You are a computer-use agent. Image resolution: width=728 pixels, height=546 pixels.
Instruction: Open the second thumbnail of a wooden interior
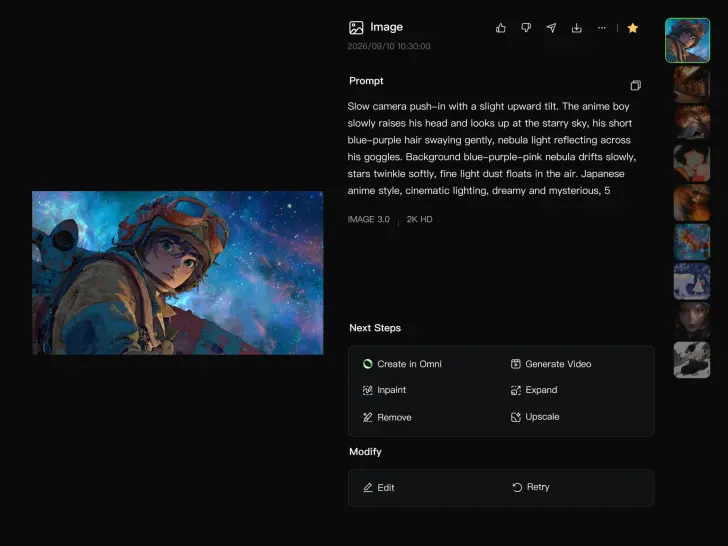tap(692, 84)
